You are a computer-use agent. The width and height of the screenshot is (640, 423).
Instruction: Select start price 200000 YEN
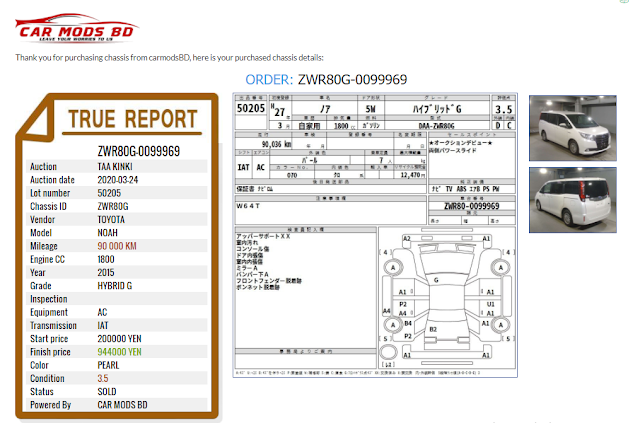point(119,339)
